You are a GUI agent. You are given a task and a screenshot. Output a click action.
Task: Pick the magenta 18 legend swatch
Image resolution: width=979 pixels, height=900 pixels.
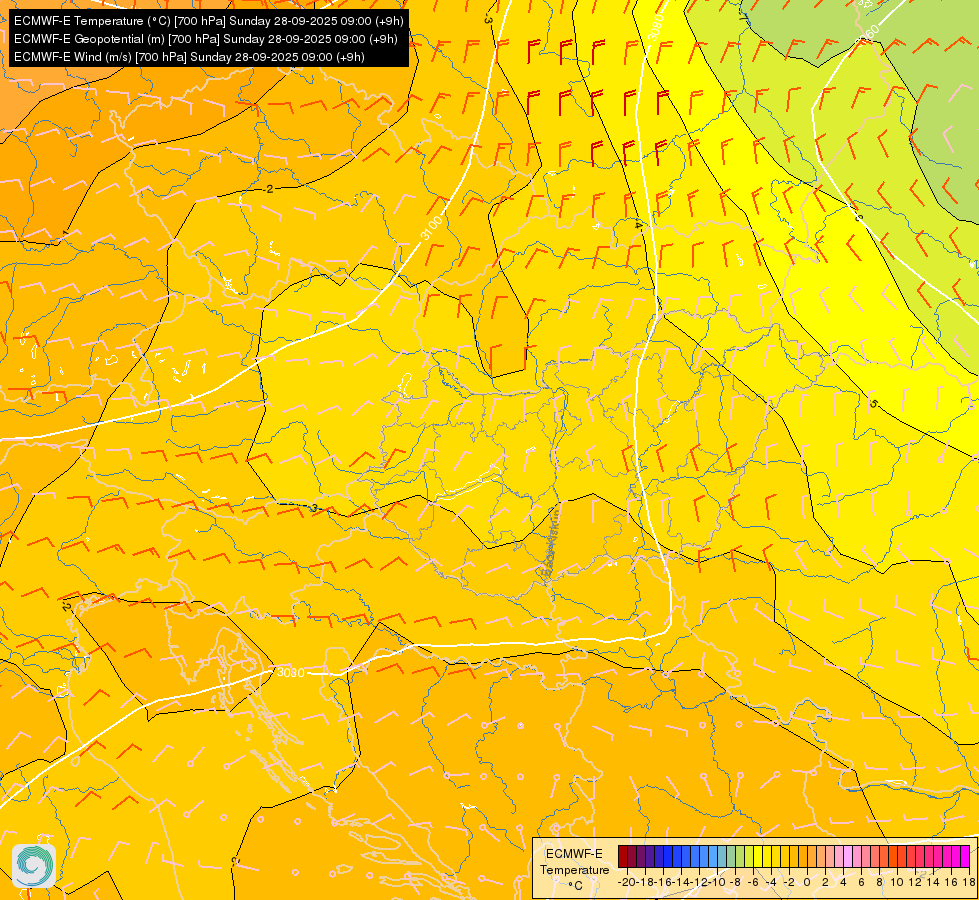(965, 856)
